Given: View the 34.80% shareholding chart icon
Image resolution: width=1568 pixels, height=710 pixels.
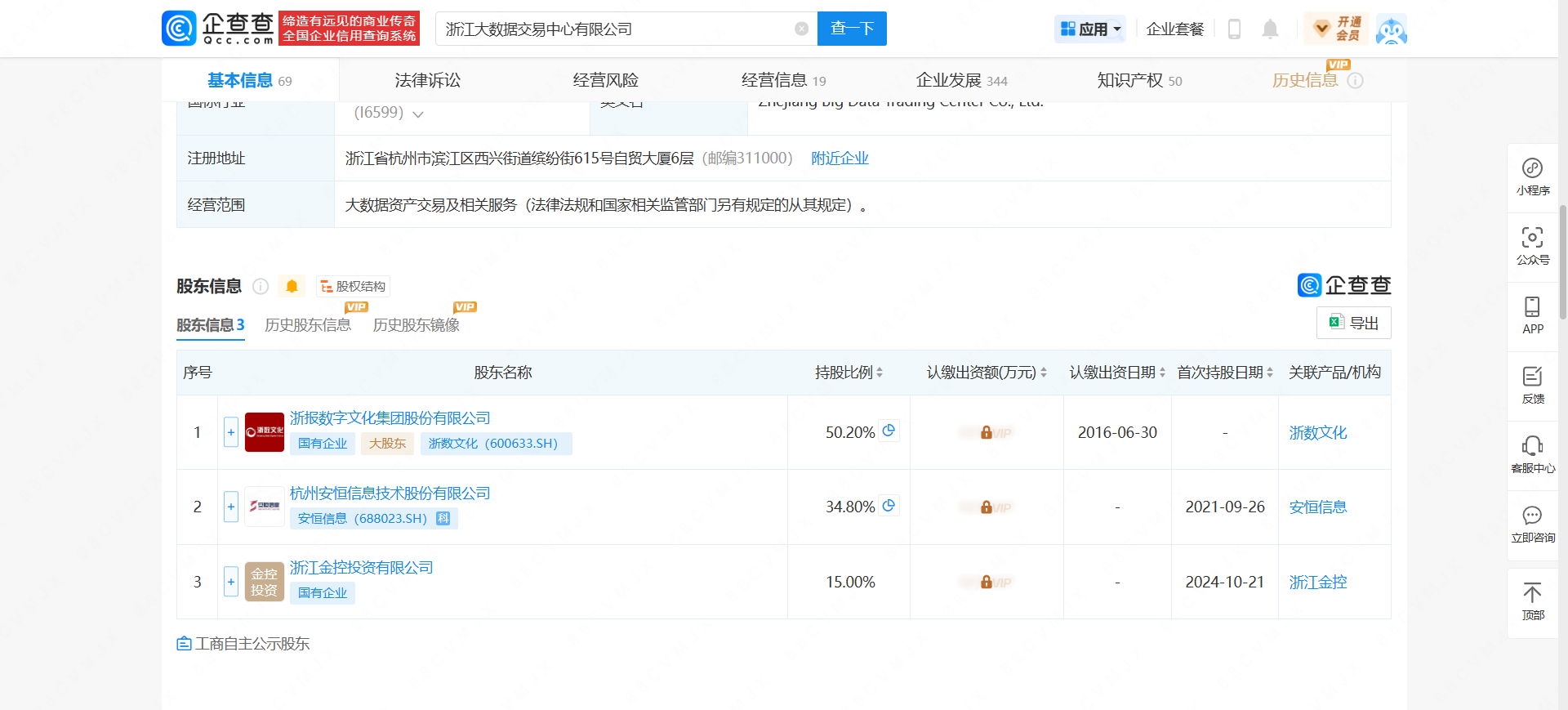Looking at the screenshot, I should (x=889, y=506).
